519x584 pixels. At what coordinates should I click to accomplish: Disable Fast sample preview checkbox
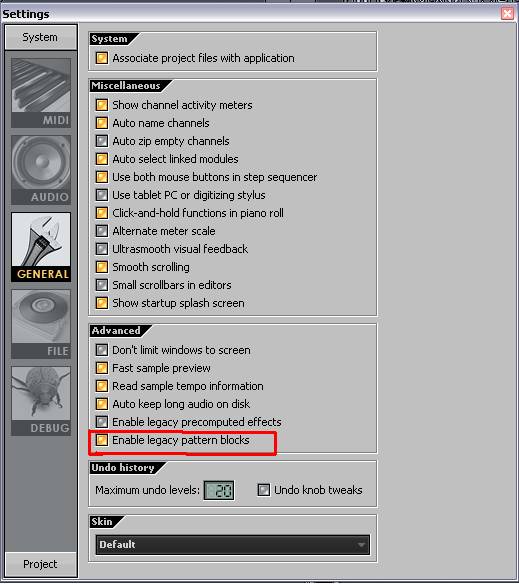102,368
